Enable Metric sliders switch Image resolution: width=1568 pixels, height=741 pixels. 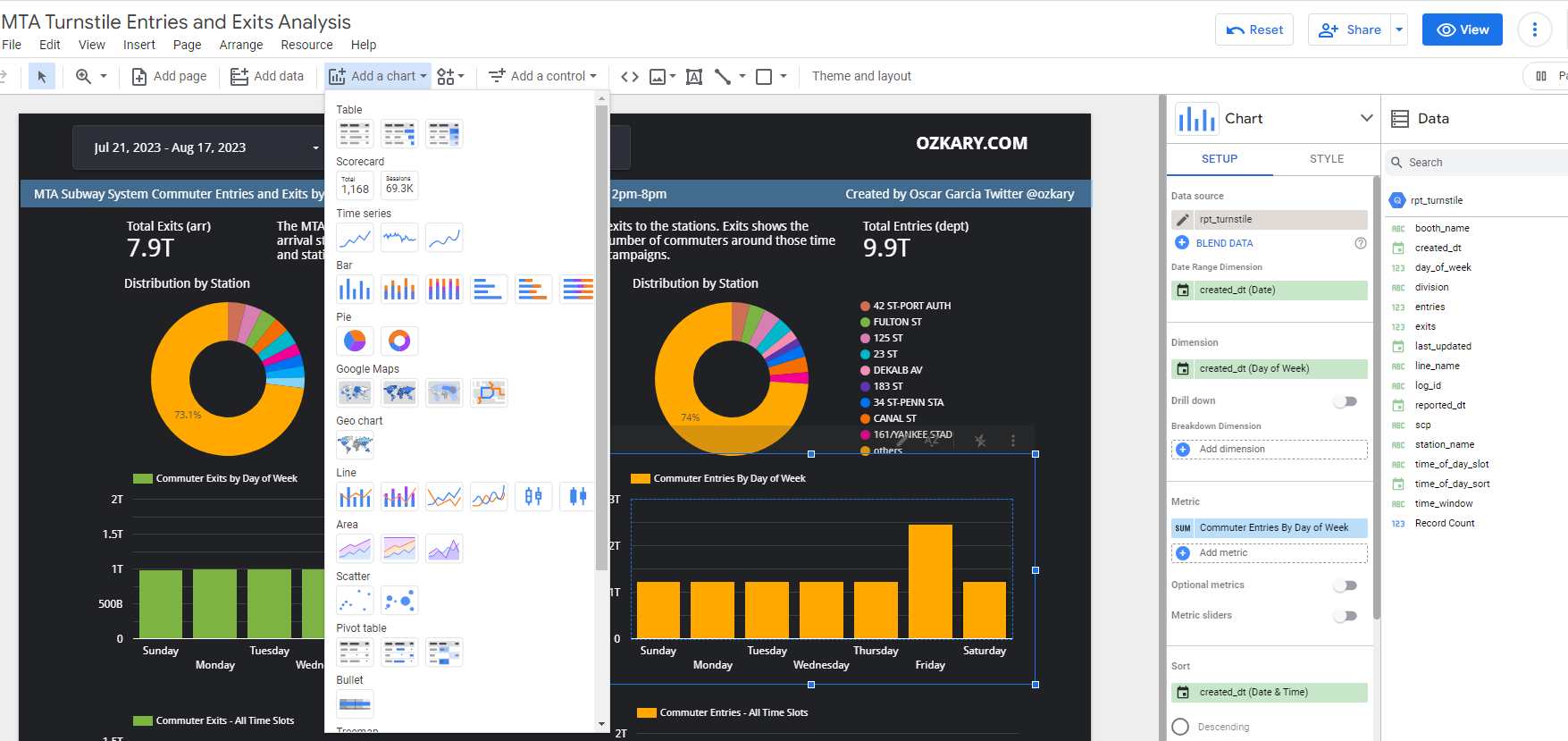[x=1346, y=616]
